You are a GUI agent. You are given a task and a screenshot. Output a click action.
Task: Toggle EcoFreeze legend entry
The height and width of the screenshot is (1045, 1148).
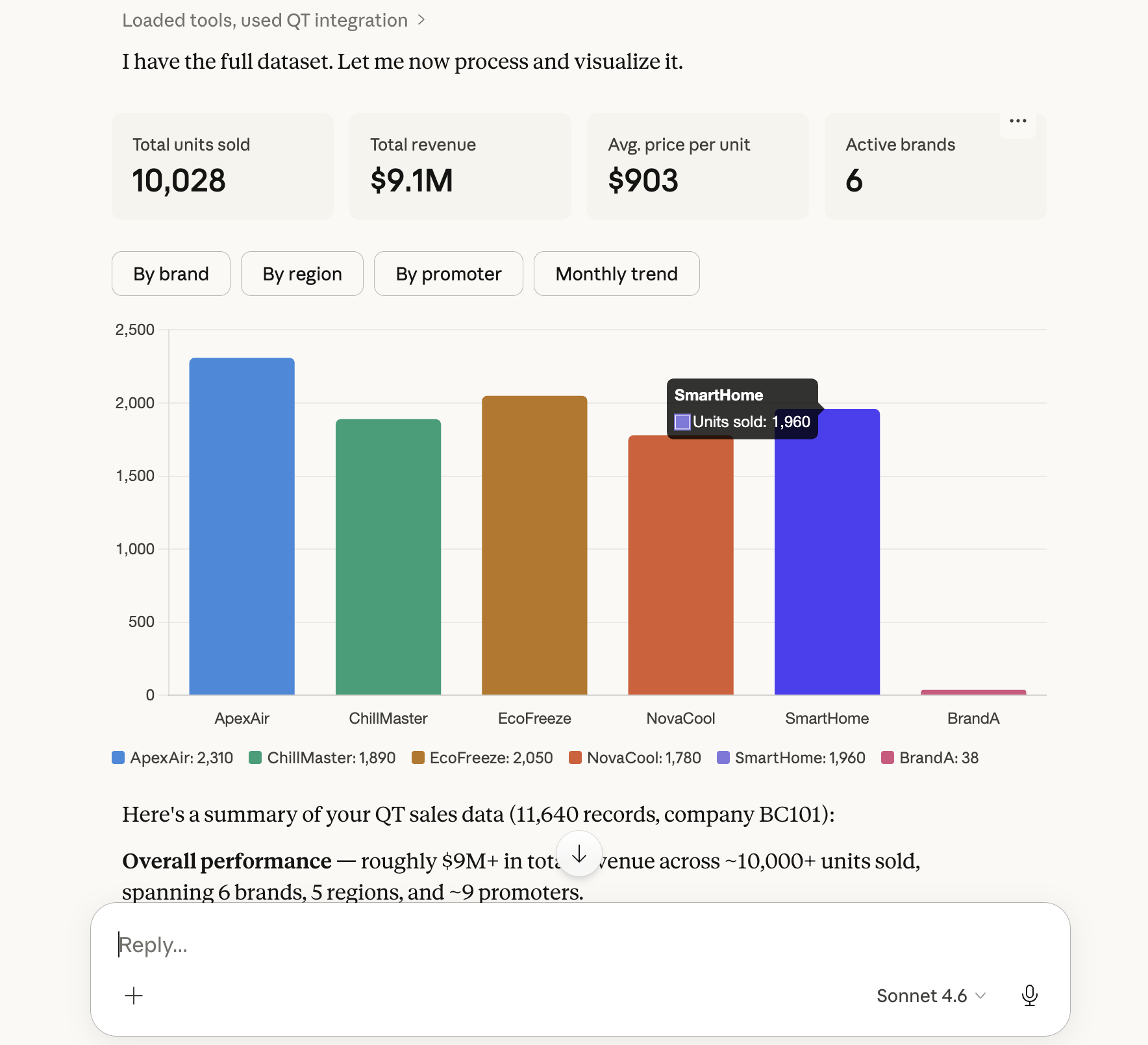[x=482, y=757]
